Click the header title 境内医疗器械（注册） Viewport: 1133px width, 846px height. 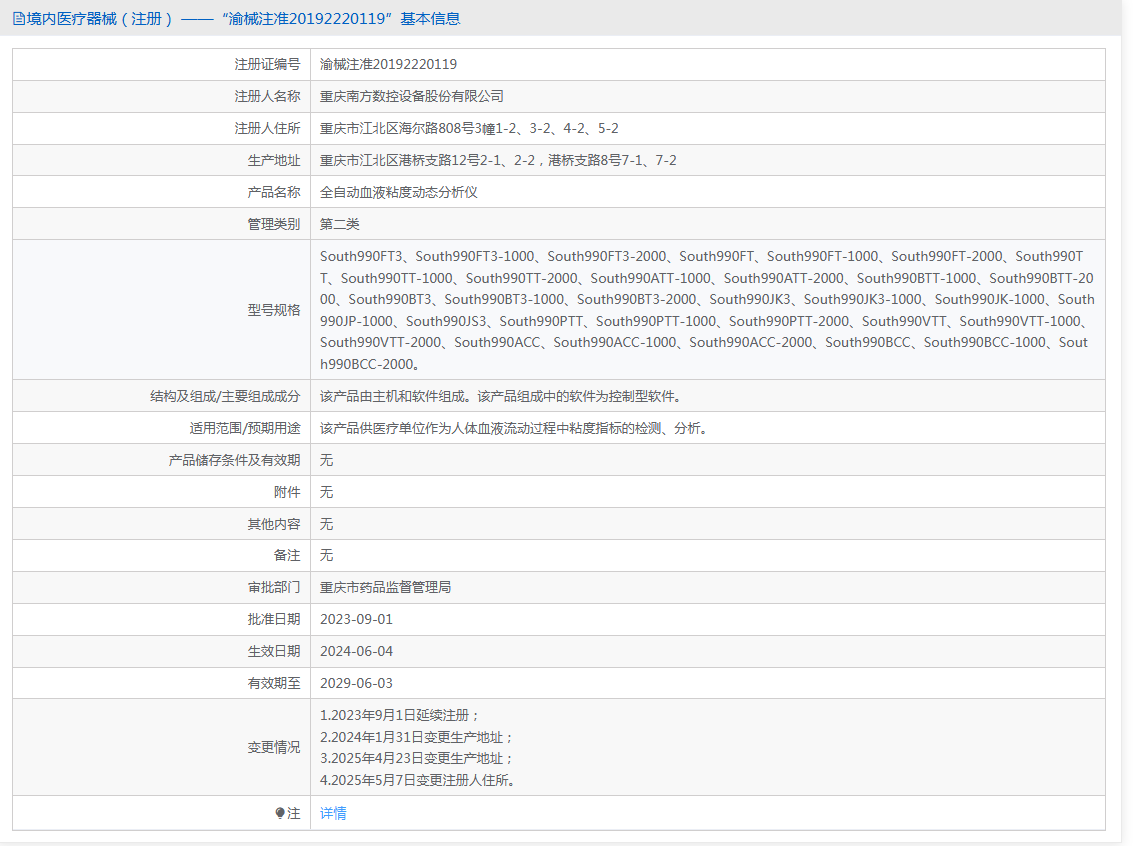[x=100, y=19]
